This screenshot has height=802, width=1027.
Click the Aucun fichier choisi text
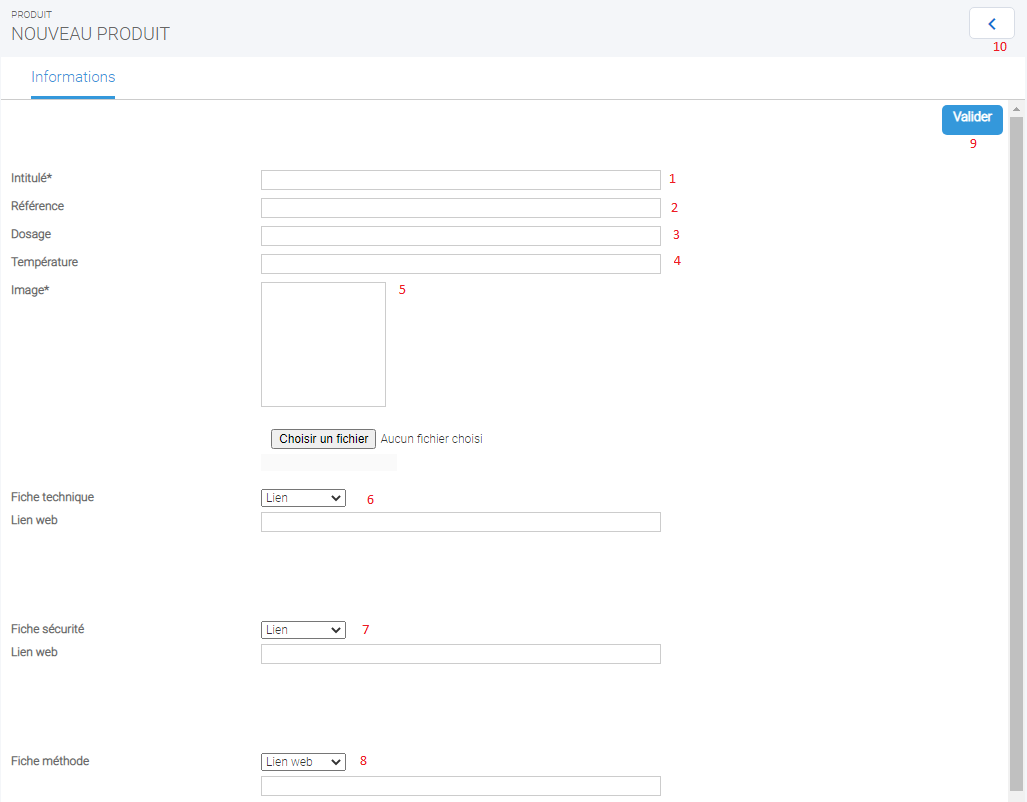431,439
